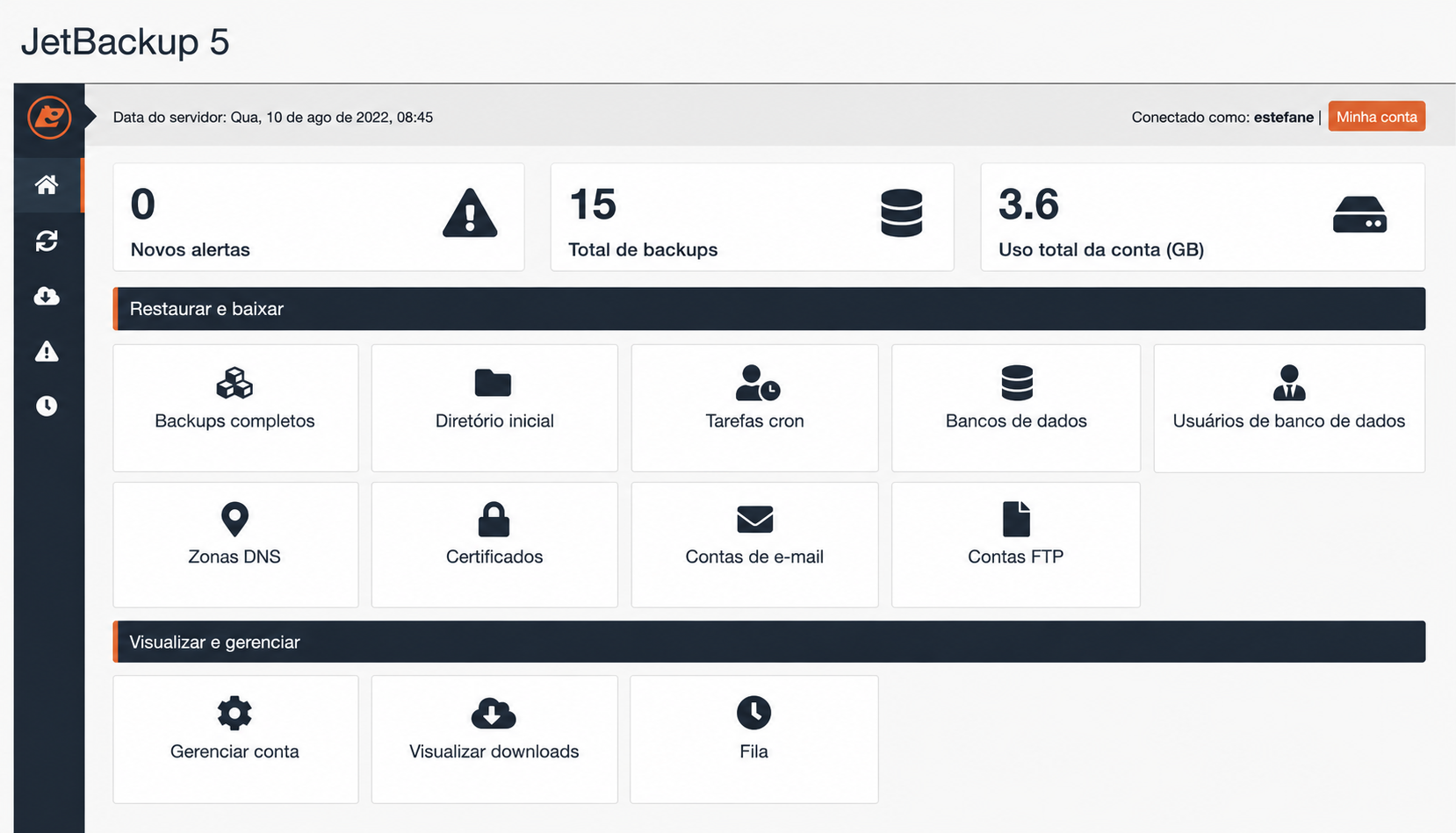Open the Home dashboard sidebar icon
This screenshot has height=833, width=1456.
click(x=47, y=184)
